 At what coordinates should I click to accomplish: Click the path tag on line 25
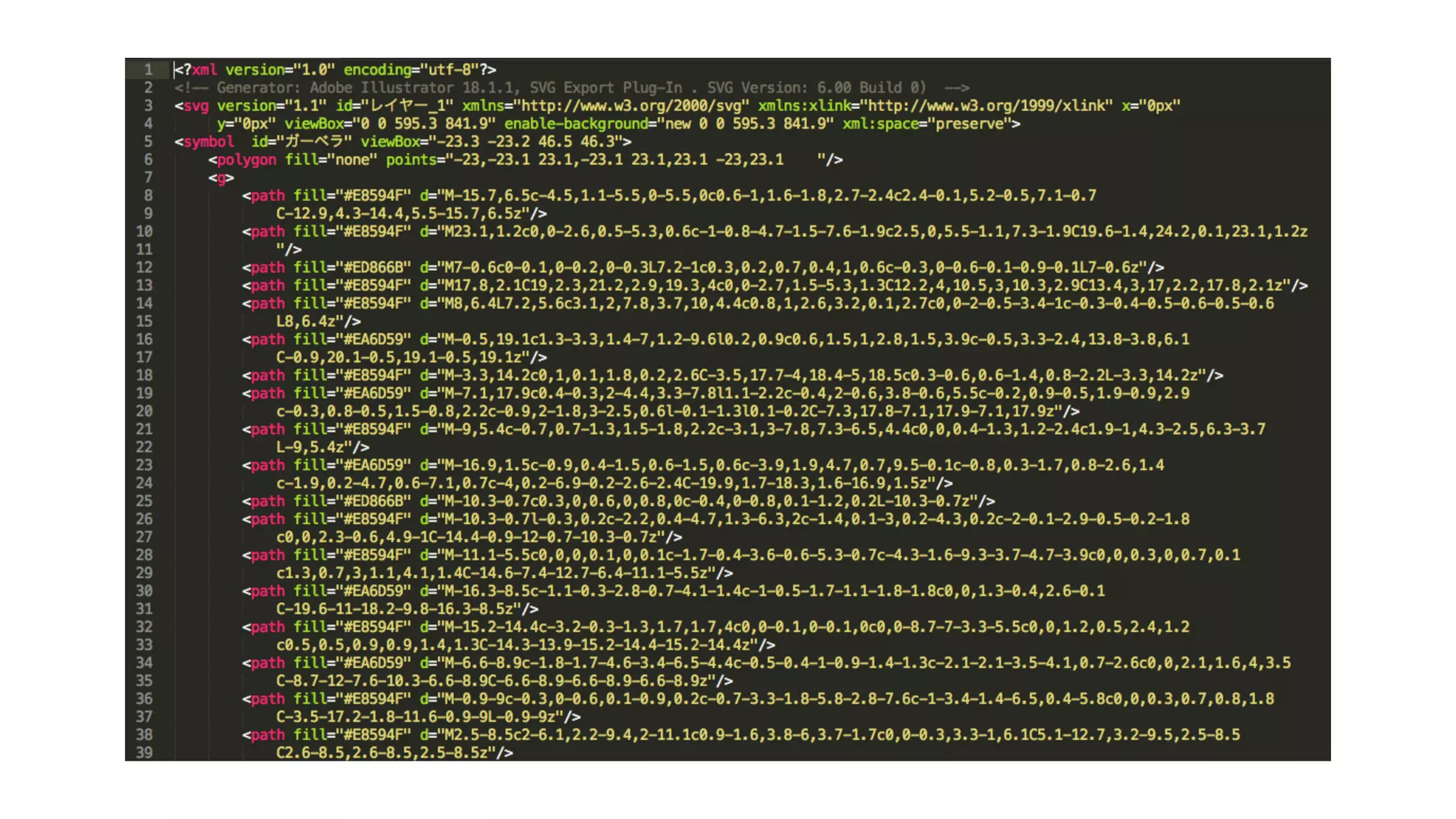[267, 501]
